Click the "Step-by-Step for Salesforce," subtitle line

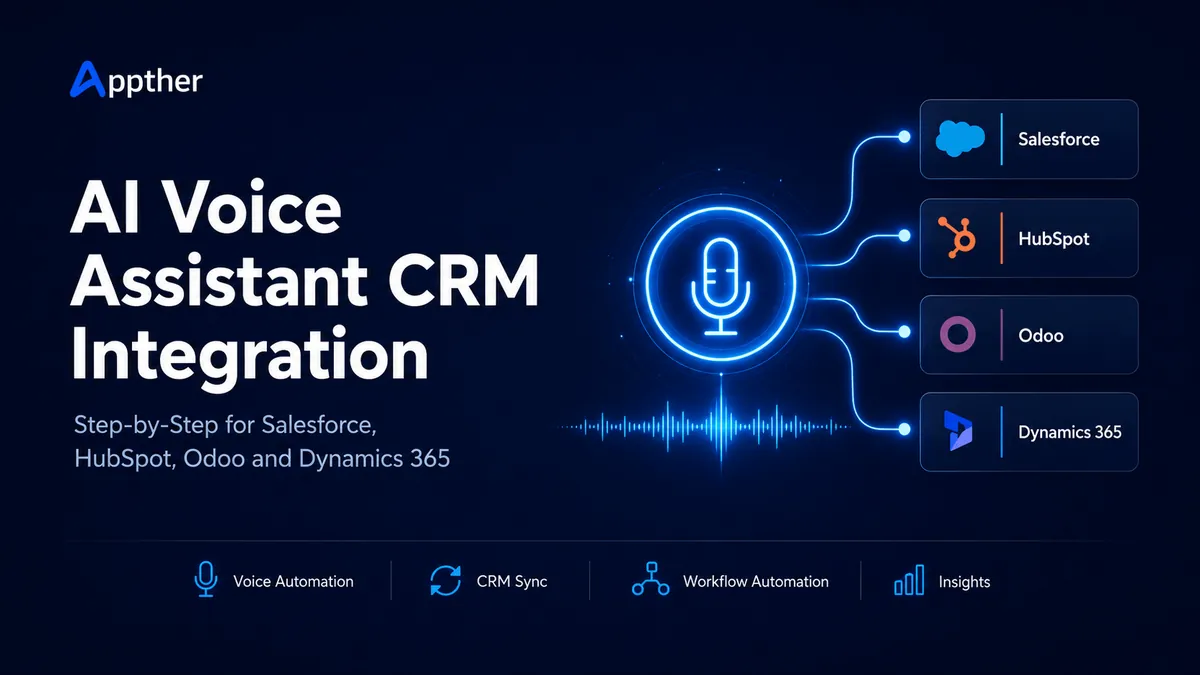click(x=225, y=425)
